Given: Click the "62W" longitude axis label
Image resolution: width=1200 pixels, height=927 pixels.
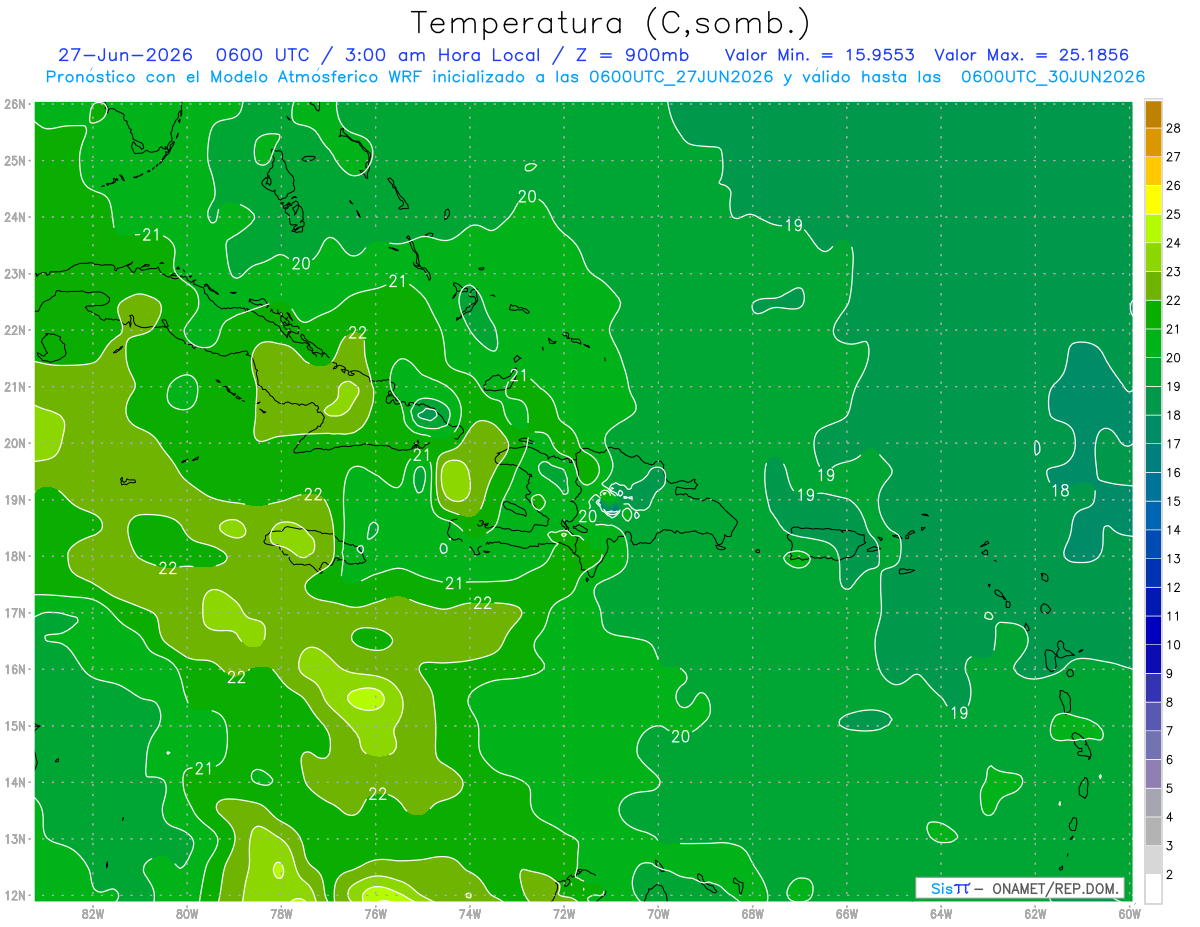Looking at the screenshot, I should [x=1035, y=912].
